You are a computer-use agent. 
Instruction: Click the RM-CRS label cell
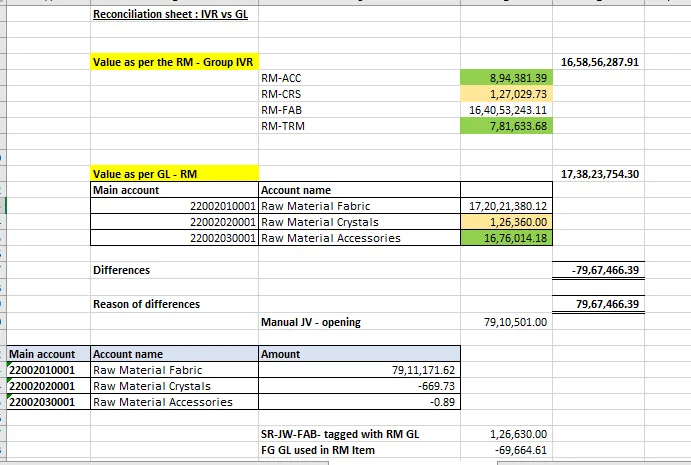[x=359, y=94]
